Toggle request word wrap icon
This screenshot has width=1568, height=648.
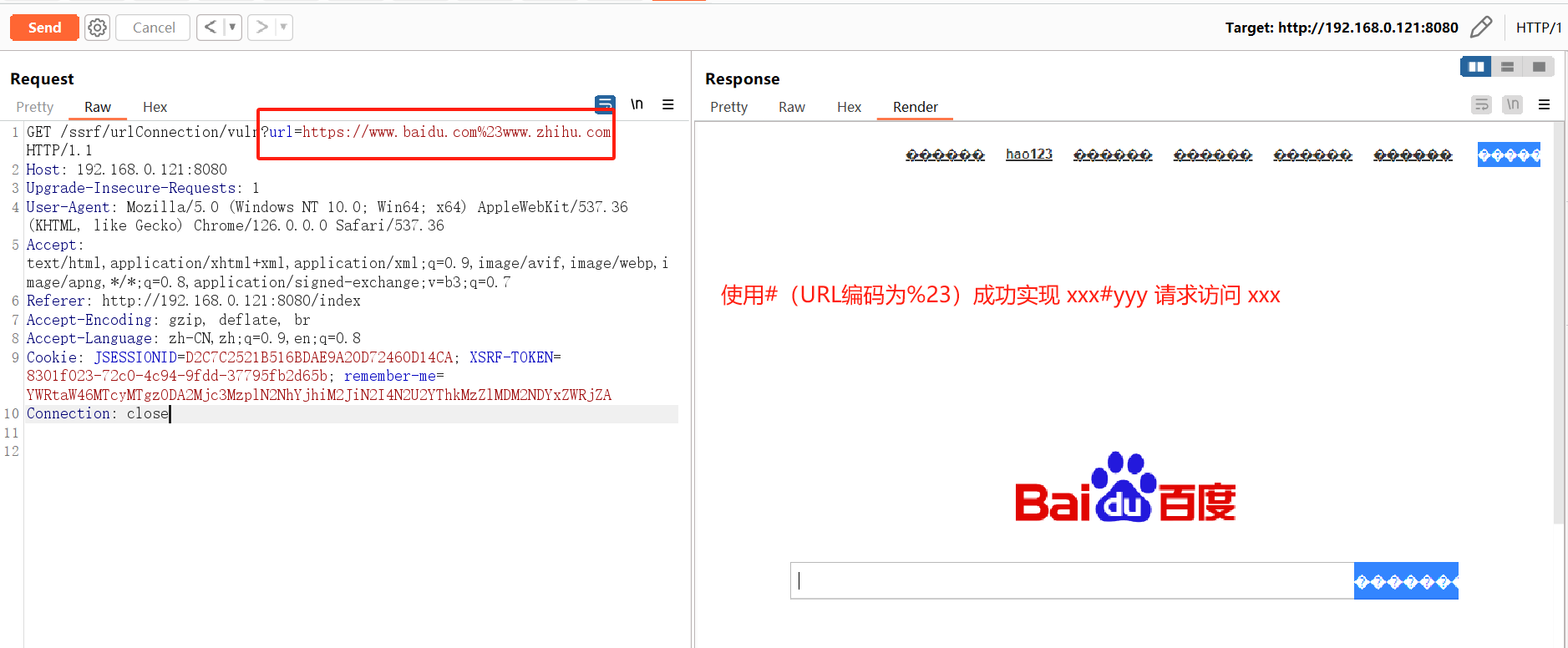(x=605, y=104)
